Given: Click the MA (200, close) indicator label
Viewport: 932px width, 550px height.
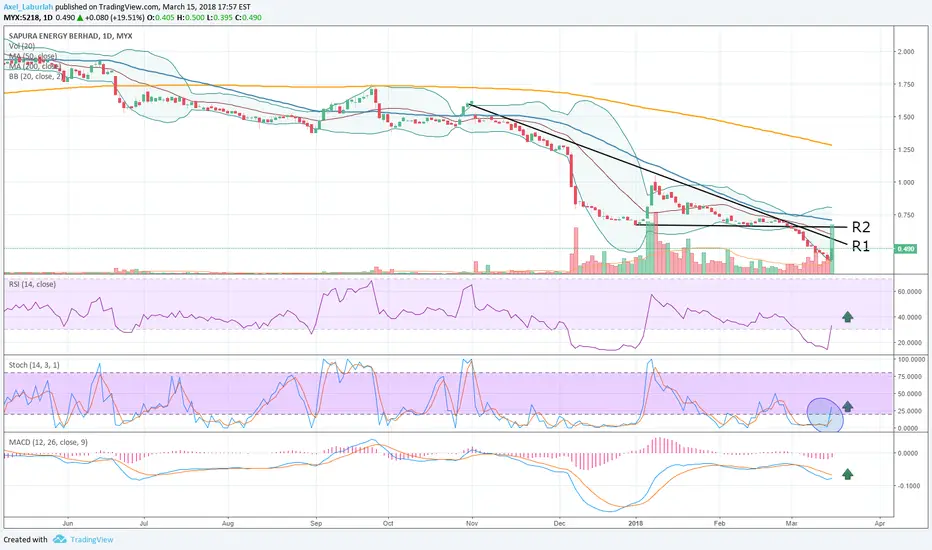Looking at the screenshot, I should click(x=34, y=66).
